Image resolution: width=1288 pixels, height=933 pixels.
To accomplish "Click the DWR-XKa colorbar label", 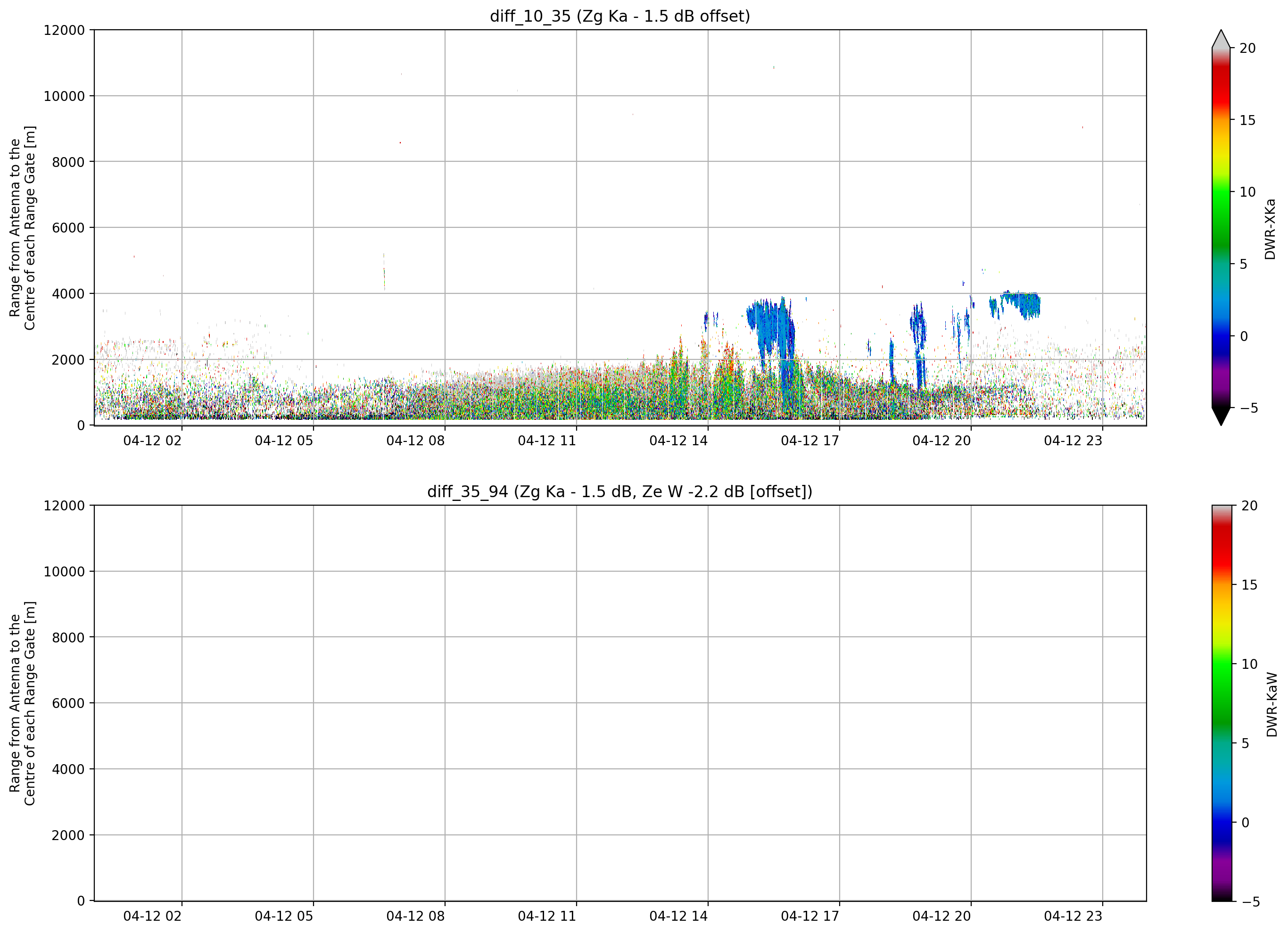I will point(1270,229).
